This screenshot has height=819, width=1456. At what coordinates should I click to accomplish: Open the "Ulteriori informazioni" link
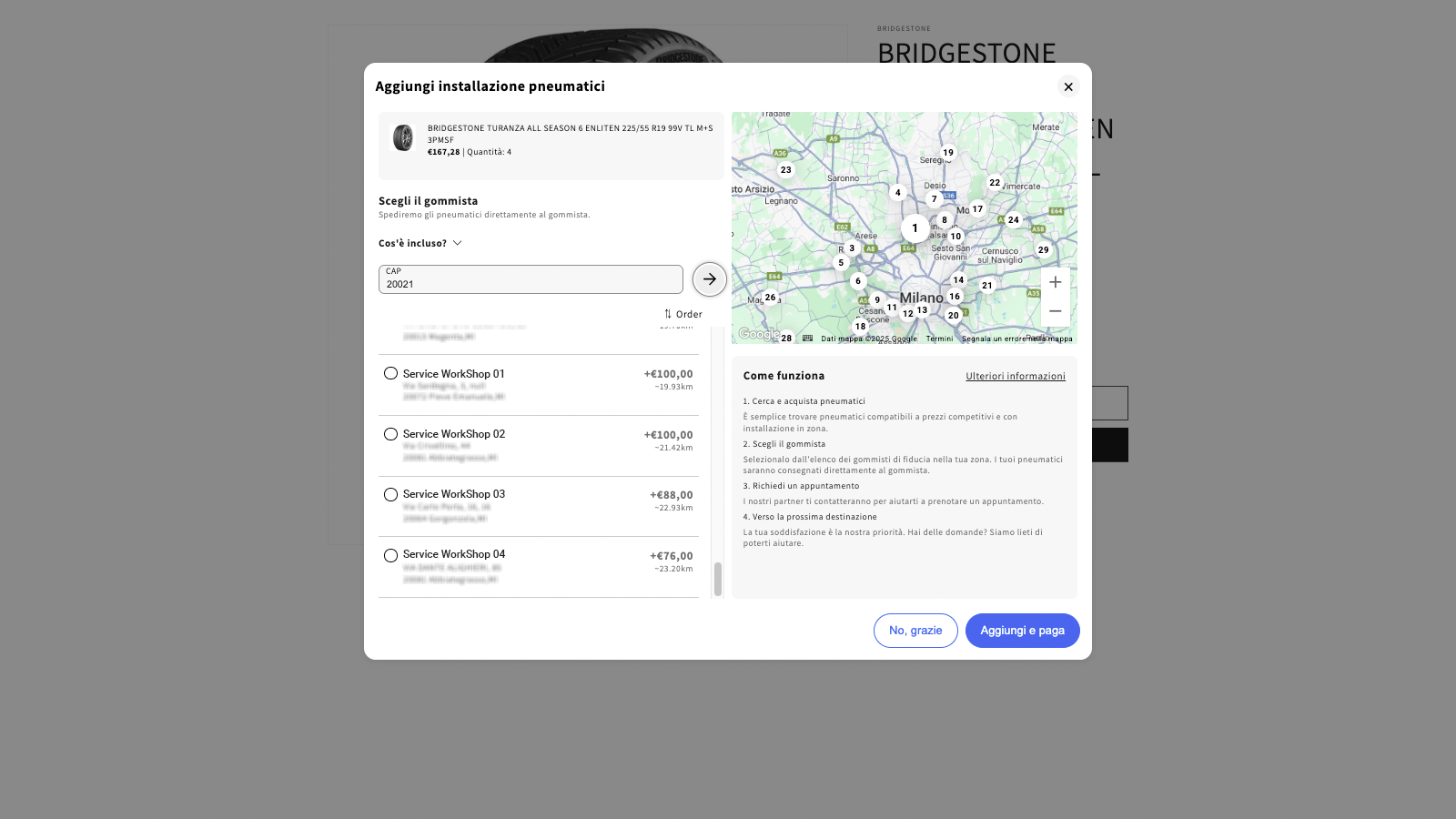[1016, 376]
